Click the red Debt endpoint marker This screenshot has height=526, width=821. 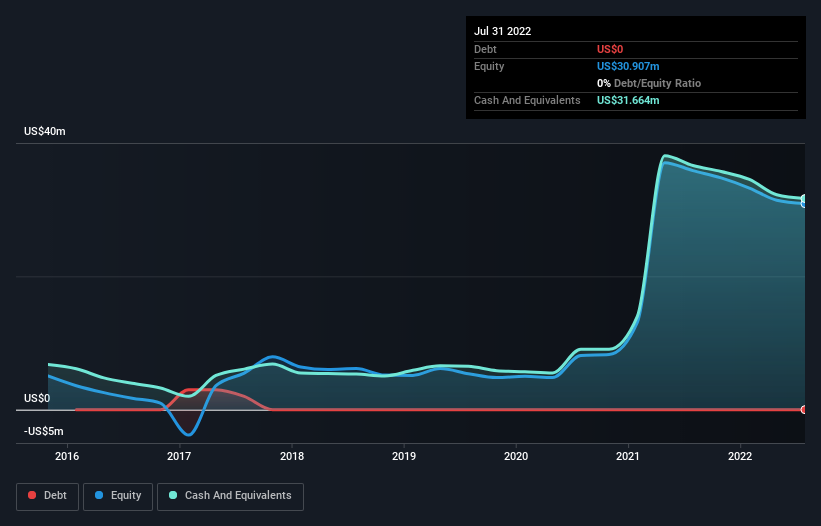pos(804,410)
